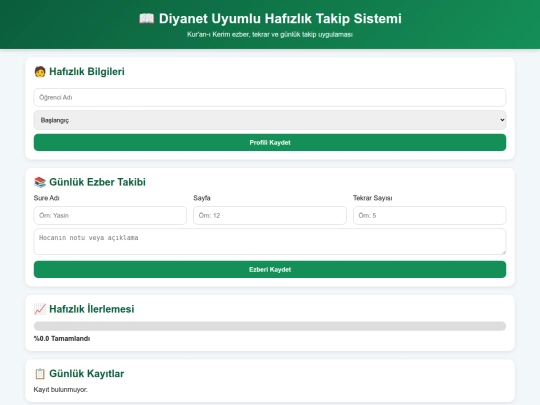Click the textarea resize handle
540x405 pixels.
(x=503, y=252)
